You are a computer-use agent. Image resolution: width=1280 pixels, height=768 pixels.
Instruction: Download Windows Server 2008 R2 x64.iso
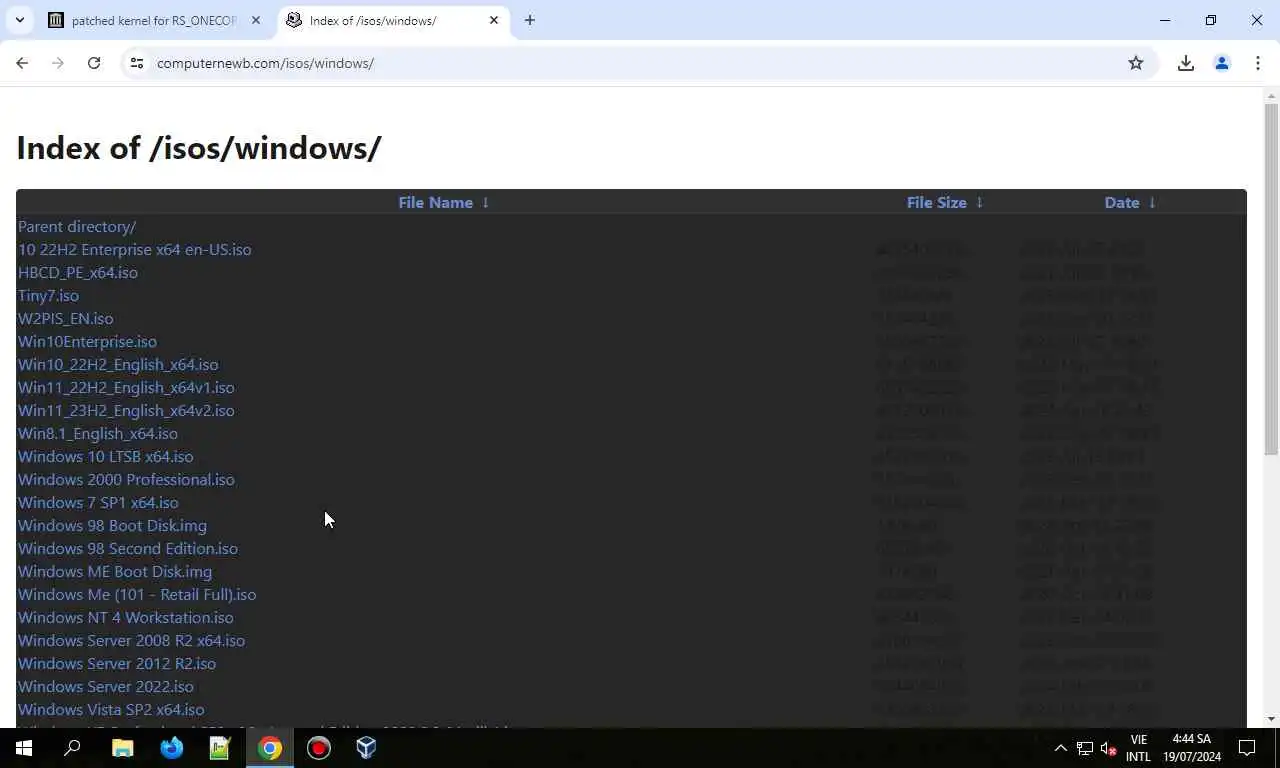[x=131, y=640]
